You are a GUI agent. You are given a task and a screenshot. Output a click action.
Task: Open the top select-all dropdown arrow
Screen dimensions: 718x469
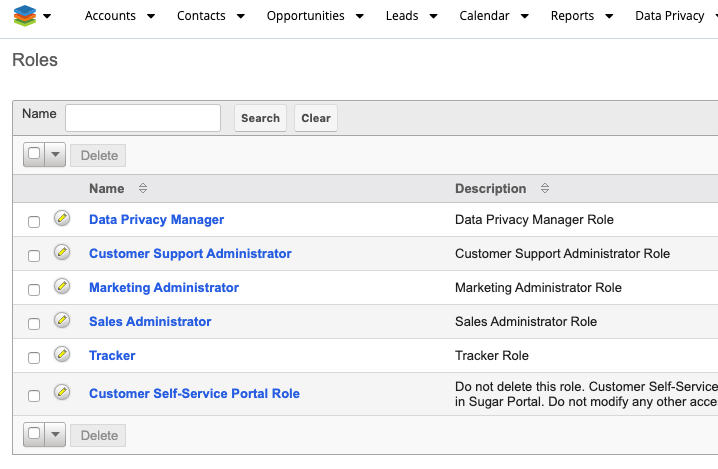(x=55, y=155)
